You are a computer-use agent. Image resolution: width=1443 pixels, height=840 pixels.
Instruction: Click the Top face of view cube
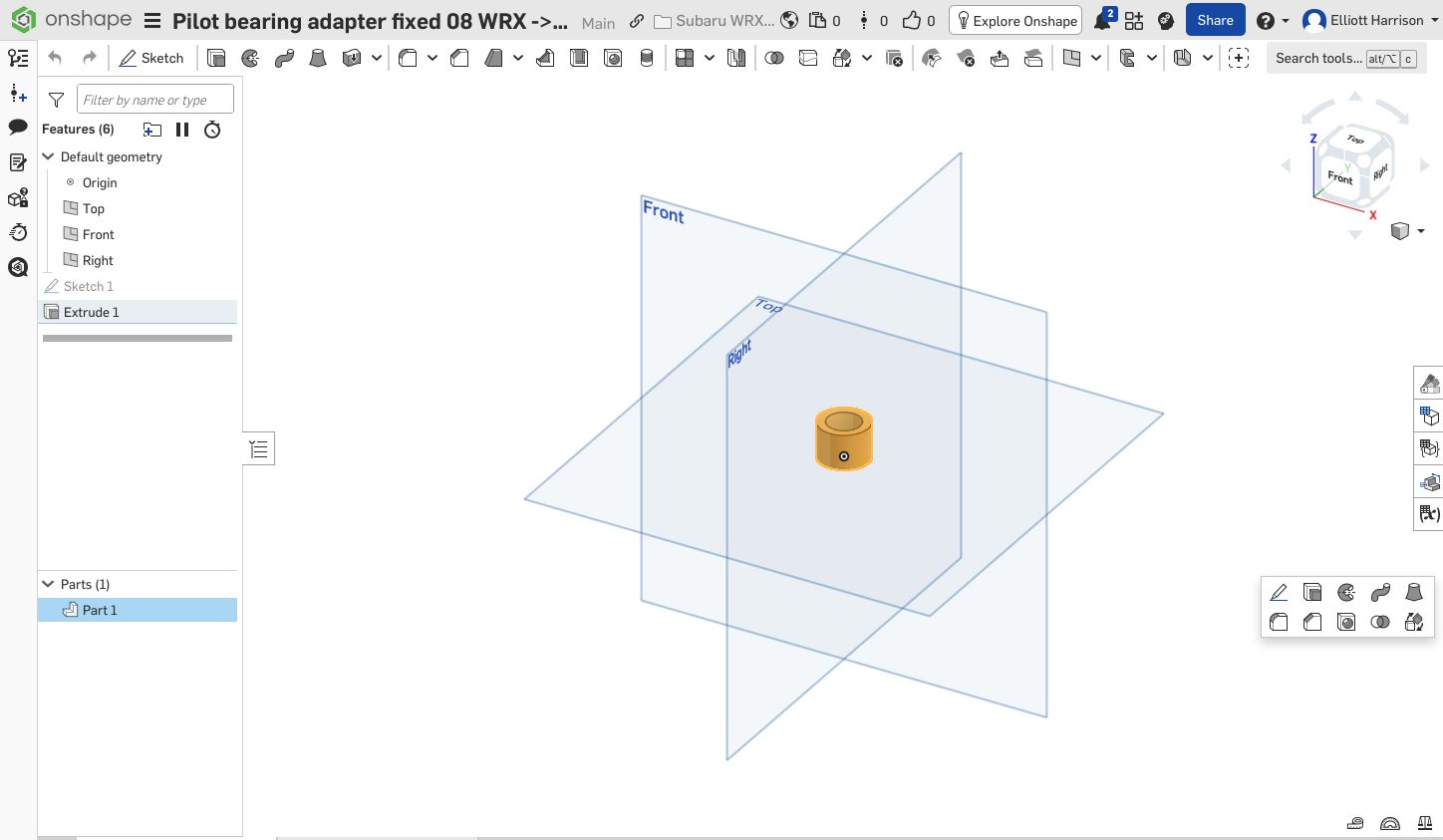(x=1355, y=140)
